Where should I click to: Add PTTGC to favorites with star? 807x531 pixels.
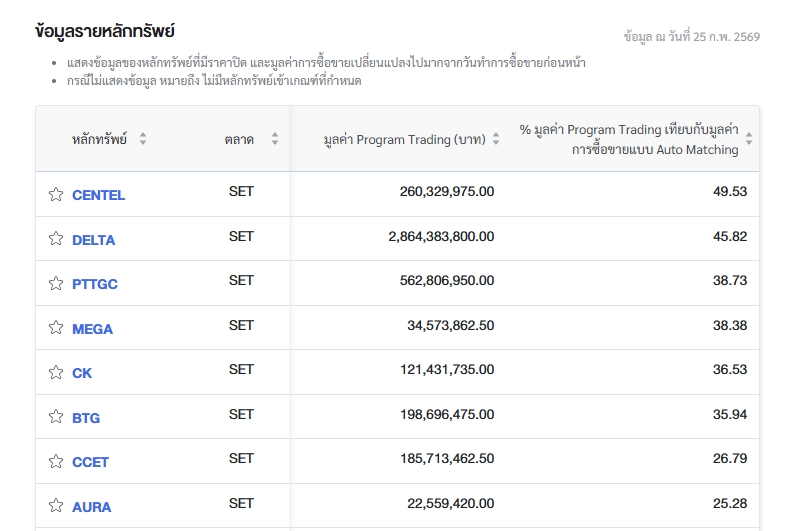click(x=56, y=284)
